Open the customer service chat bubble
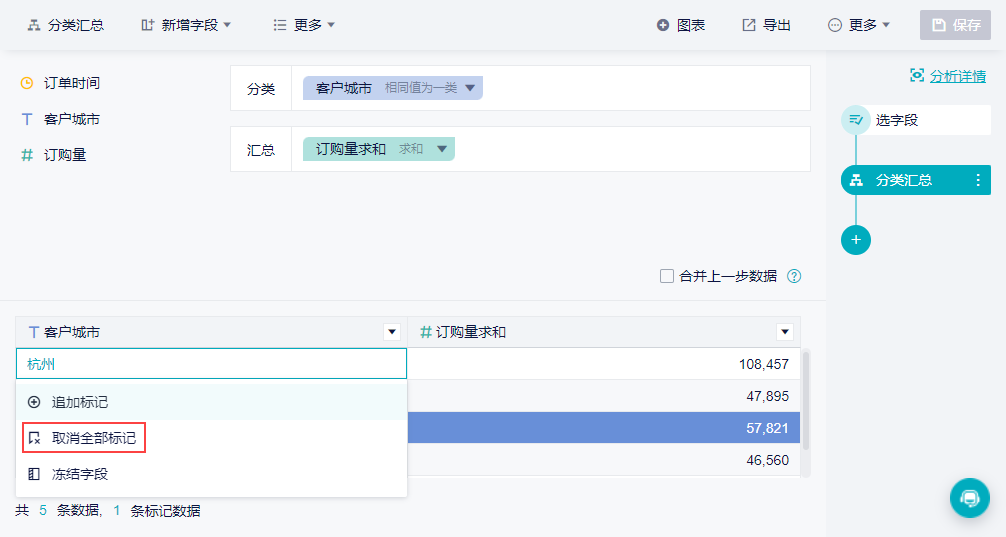The width and height of the screenshot is (1006, 537). point(968,497)
